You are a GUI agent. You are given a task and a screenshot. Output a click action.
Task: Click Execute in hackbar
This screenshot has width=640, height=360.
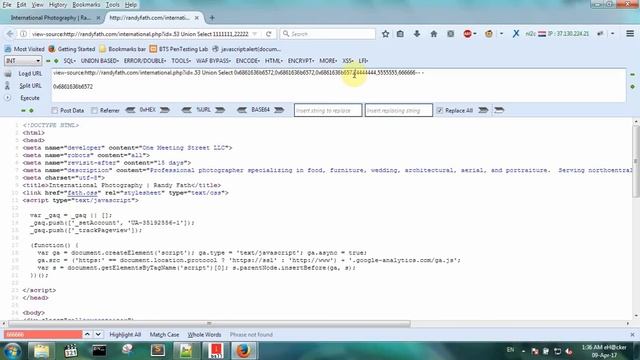click(30, 98)
